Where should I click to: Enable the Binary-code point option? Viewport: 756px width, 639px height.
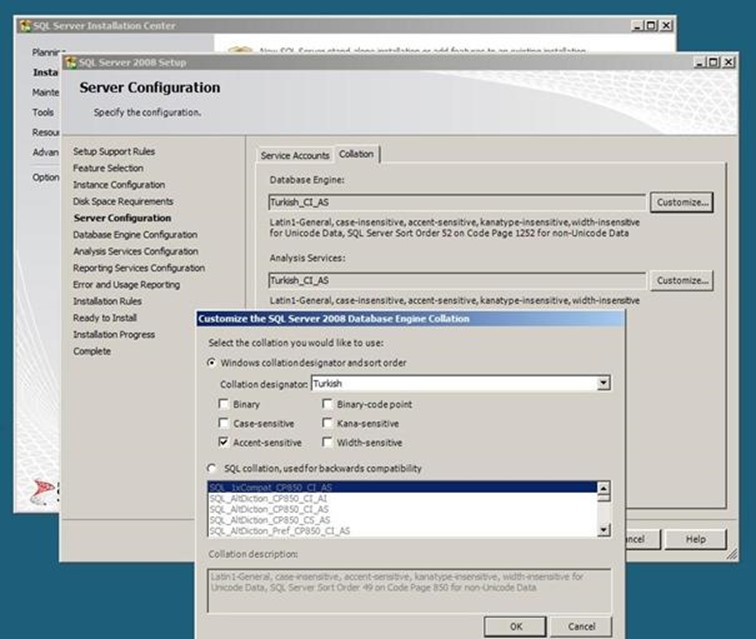coord(327,404)
